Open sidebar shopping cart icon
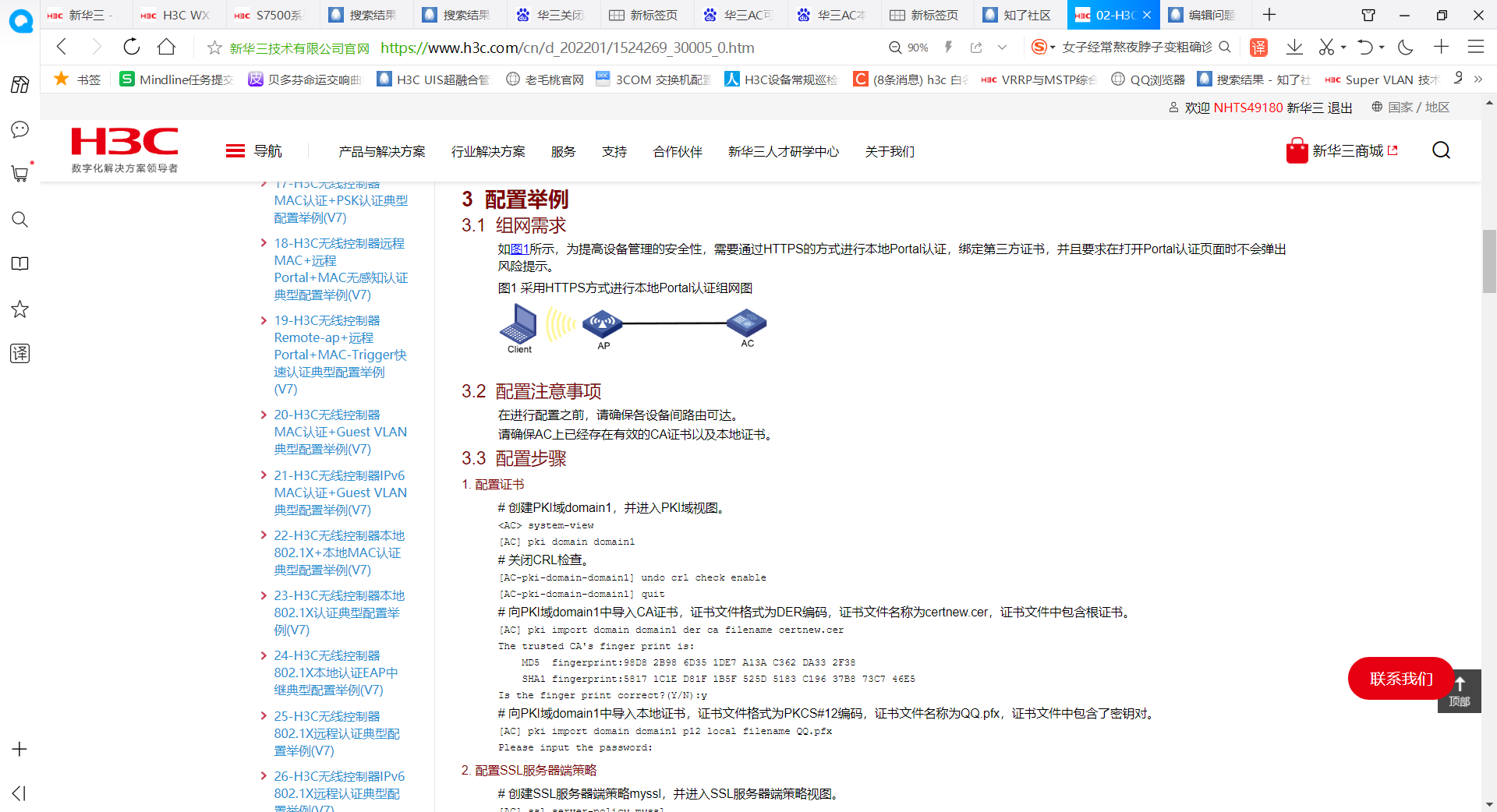Viewport: 1497px width, 812px height. (x=19, y=174)
